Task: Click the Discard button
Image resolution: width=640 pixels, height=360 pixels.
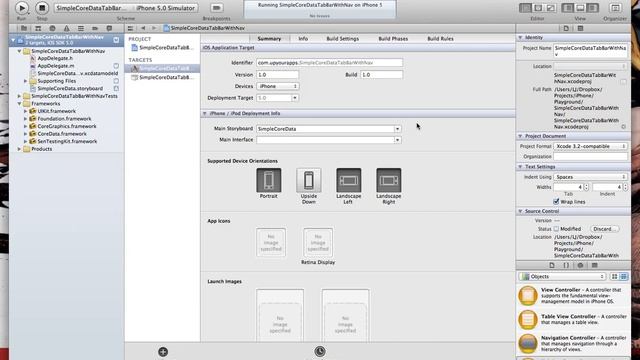Action: [x=604, y=229]
